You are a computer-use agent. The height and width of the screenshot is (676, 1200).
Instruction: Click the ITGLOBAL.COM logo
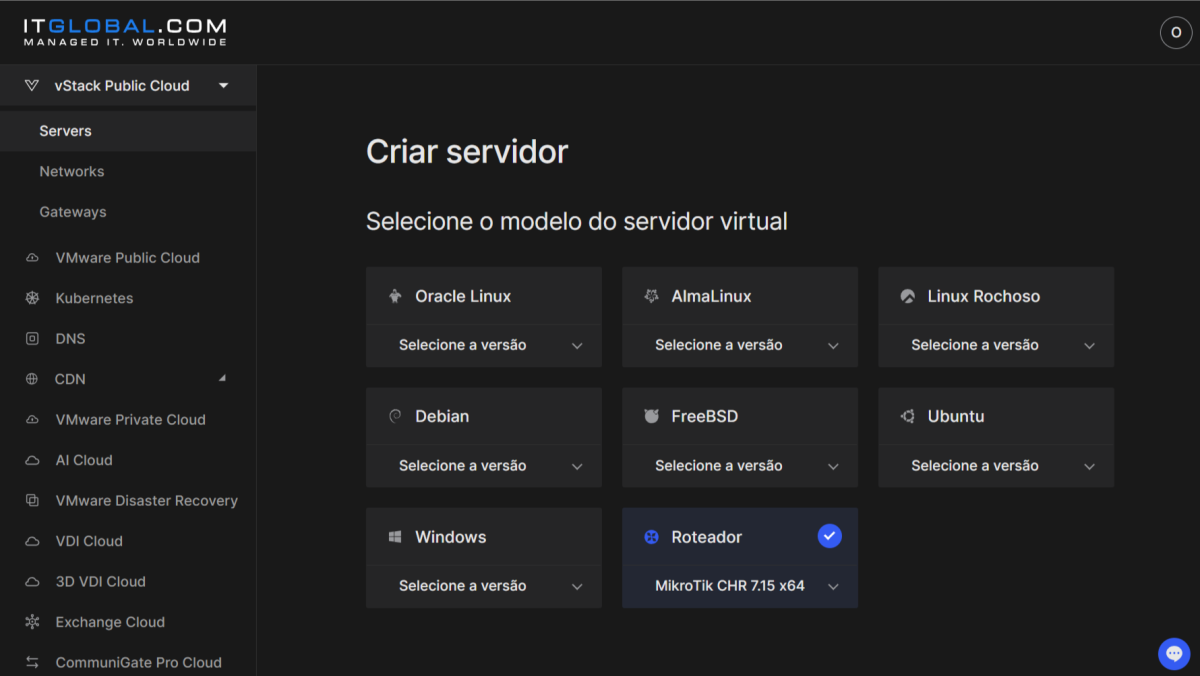click(125, 32)
